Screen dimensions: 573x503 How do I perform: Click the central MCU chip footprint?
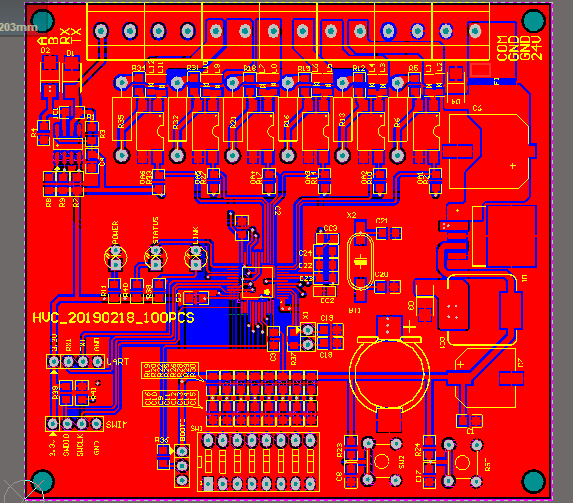[x=258, y=282]
